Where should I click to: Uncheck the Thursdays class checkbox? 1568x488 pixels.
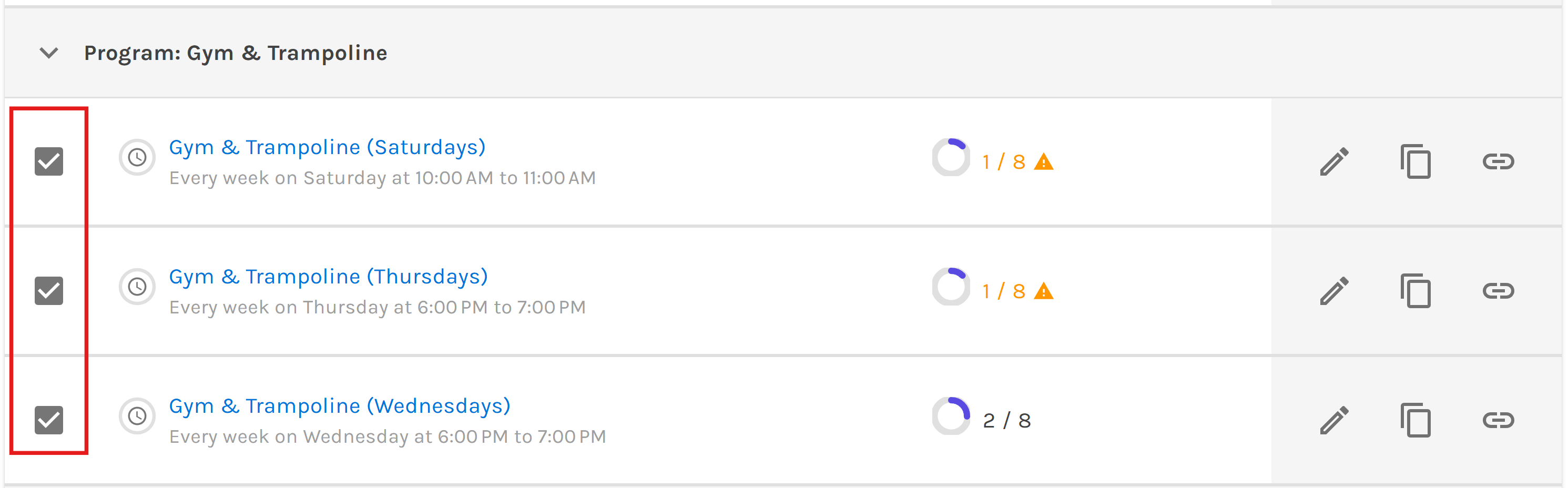point(49,291)
